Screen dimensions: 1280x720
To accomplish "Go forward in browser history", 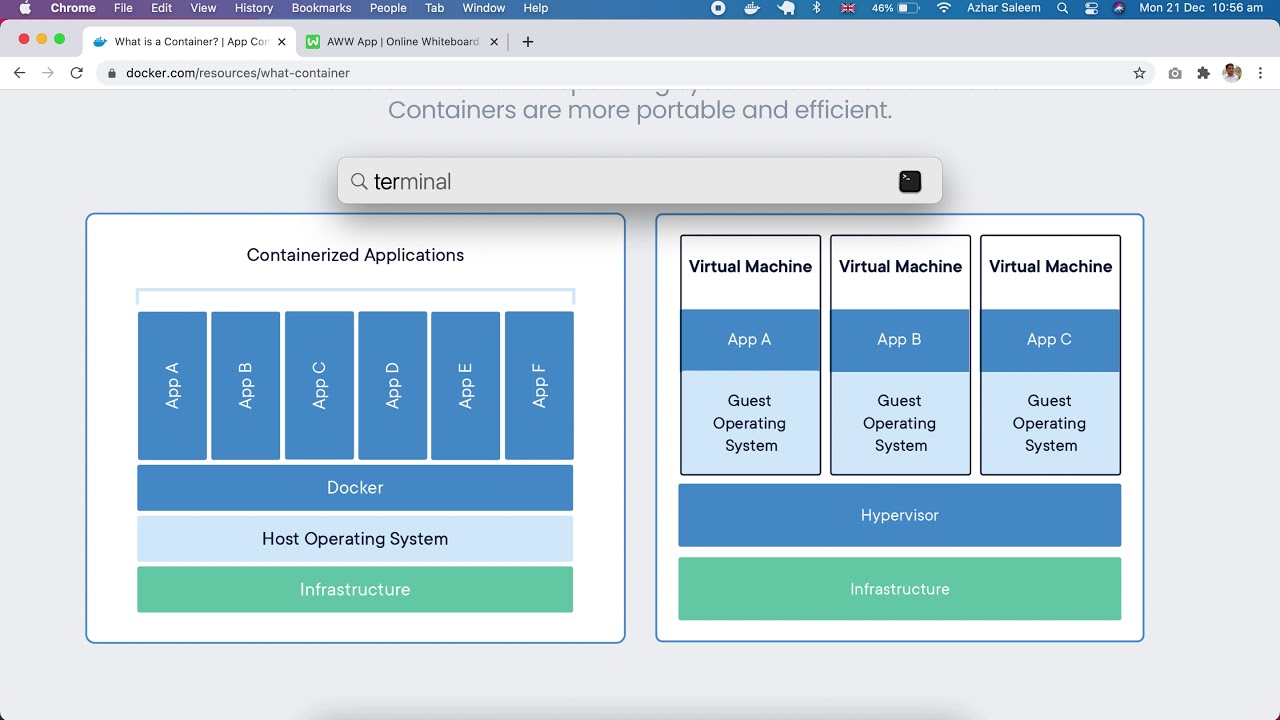I will click(48, 73).
